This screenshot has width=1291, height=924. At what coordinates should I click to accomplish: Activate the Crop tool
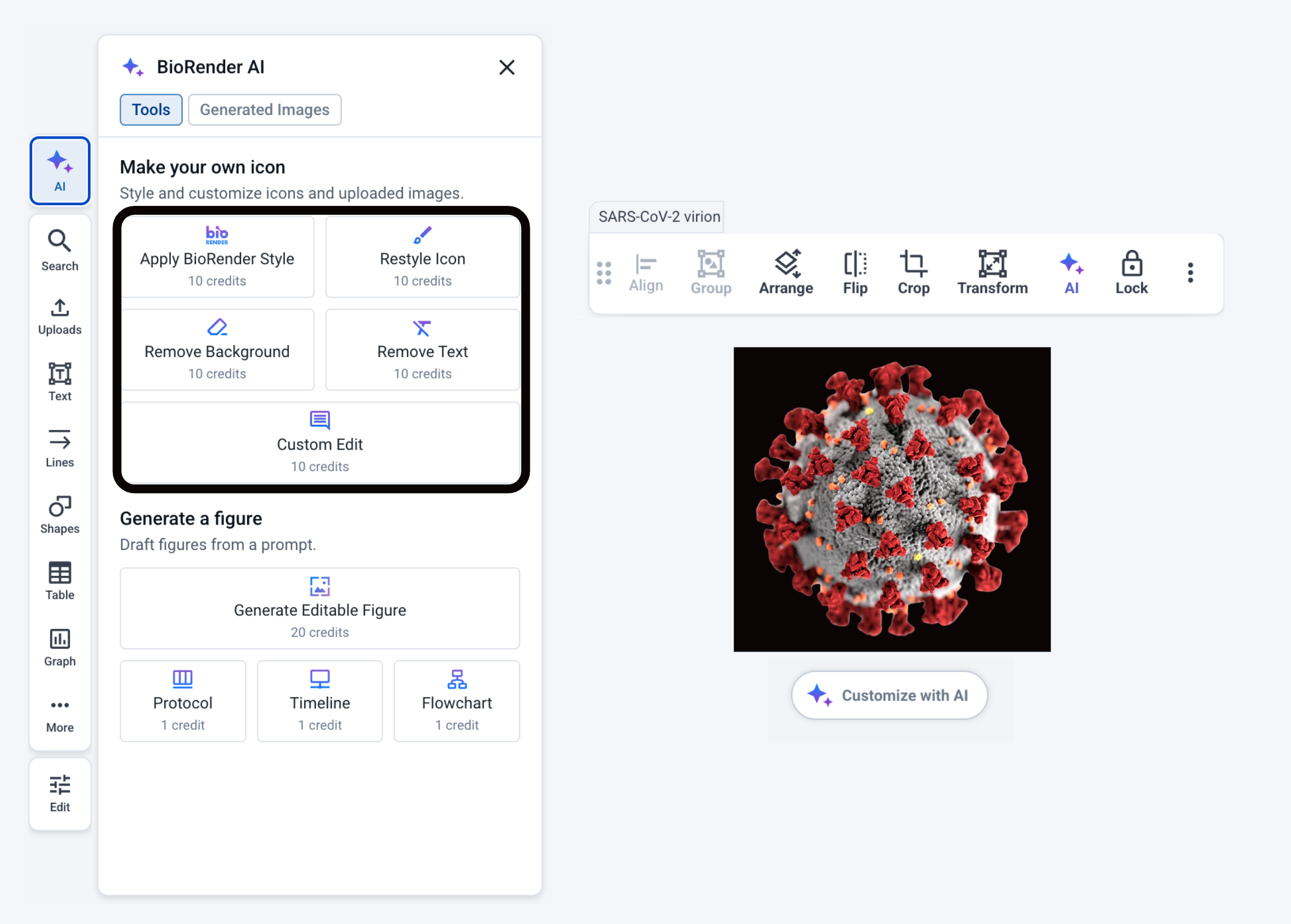click(914, 273)
